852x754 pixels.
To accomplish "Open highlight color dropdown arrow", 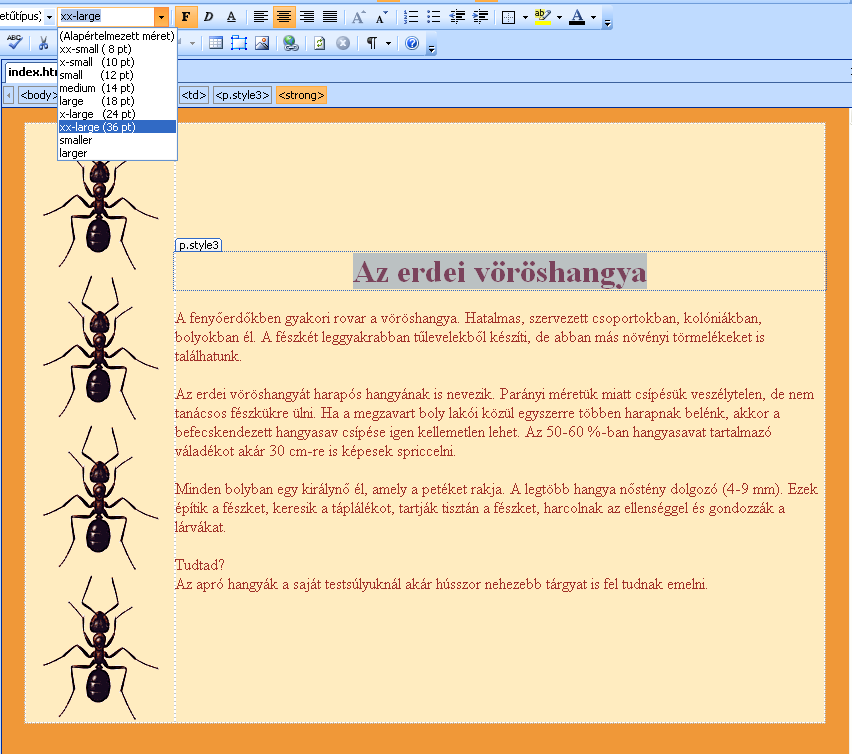I will pyautogui.click(x=559, y=17).
